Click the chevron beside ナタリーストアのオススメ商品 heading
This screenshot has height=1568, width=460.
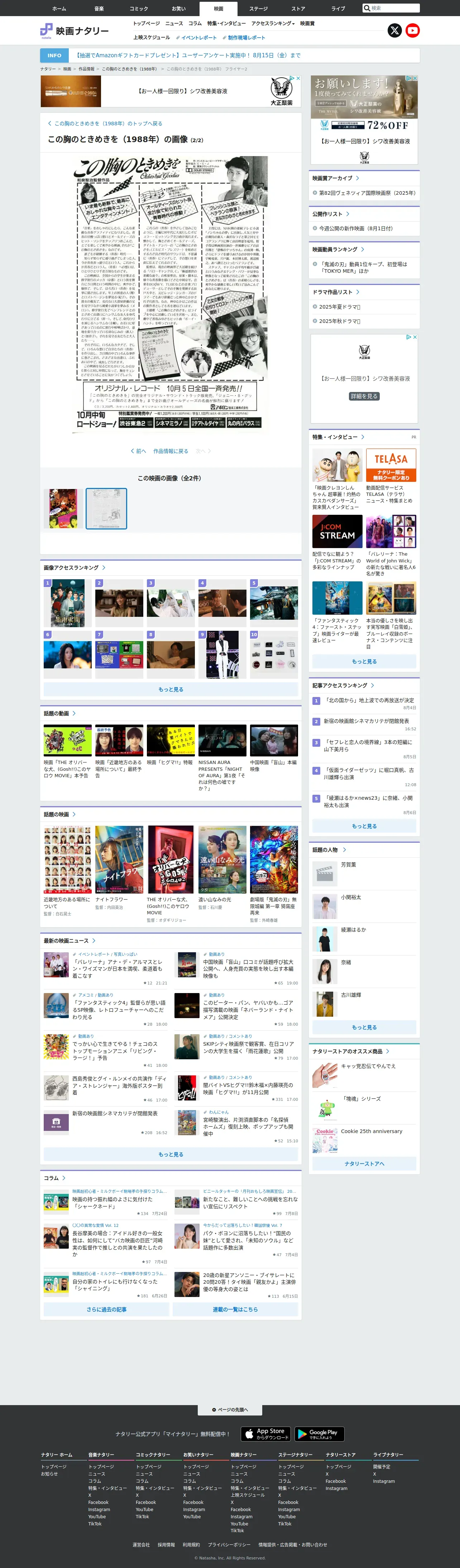point(388,1051)
